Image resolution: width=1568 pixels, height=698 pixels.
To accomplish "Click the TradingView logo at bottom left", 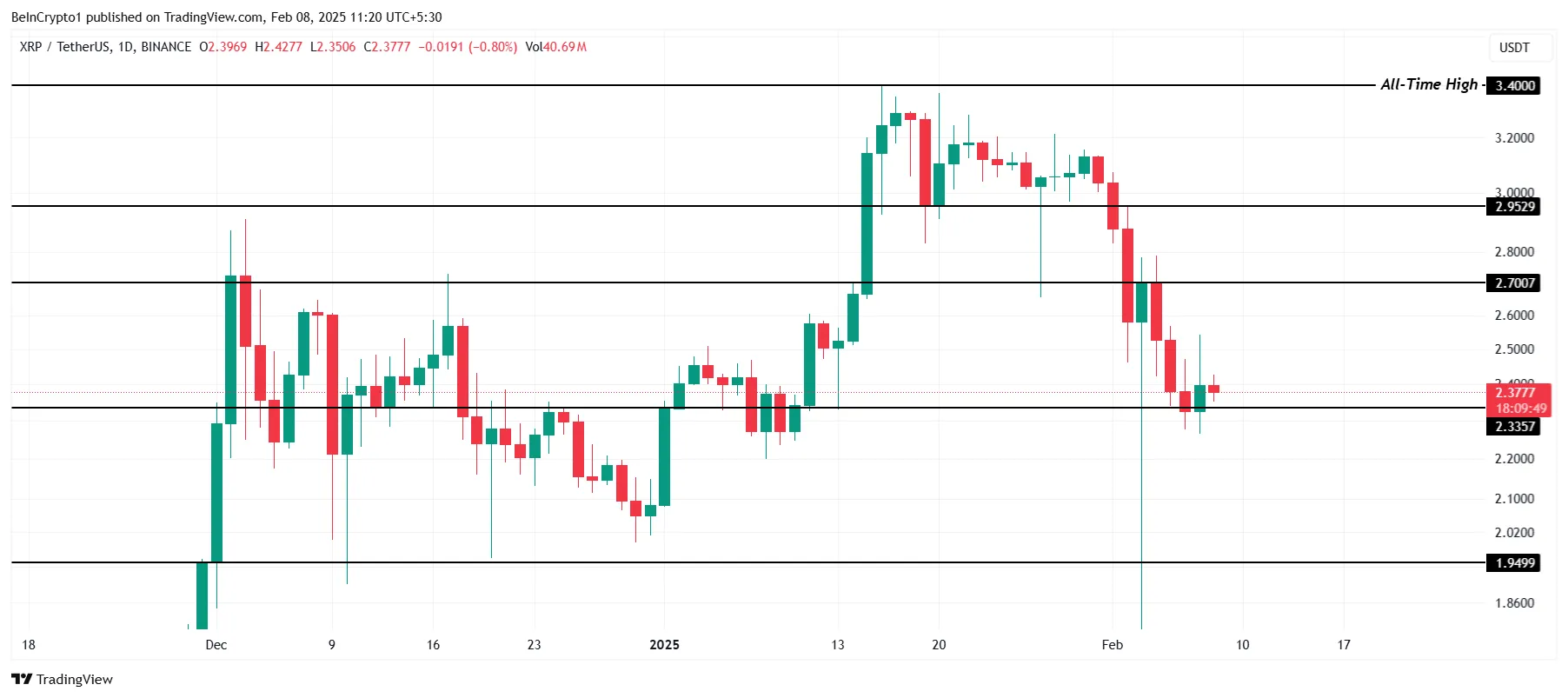I will 62,679.
